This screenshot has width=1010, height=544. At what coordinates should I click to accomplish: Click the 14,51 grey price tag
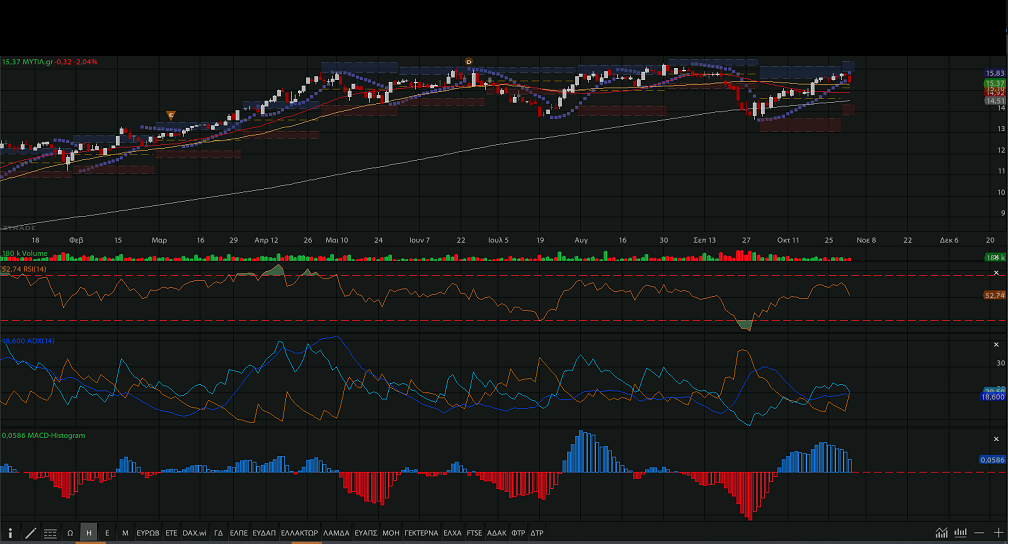[995, 101]
